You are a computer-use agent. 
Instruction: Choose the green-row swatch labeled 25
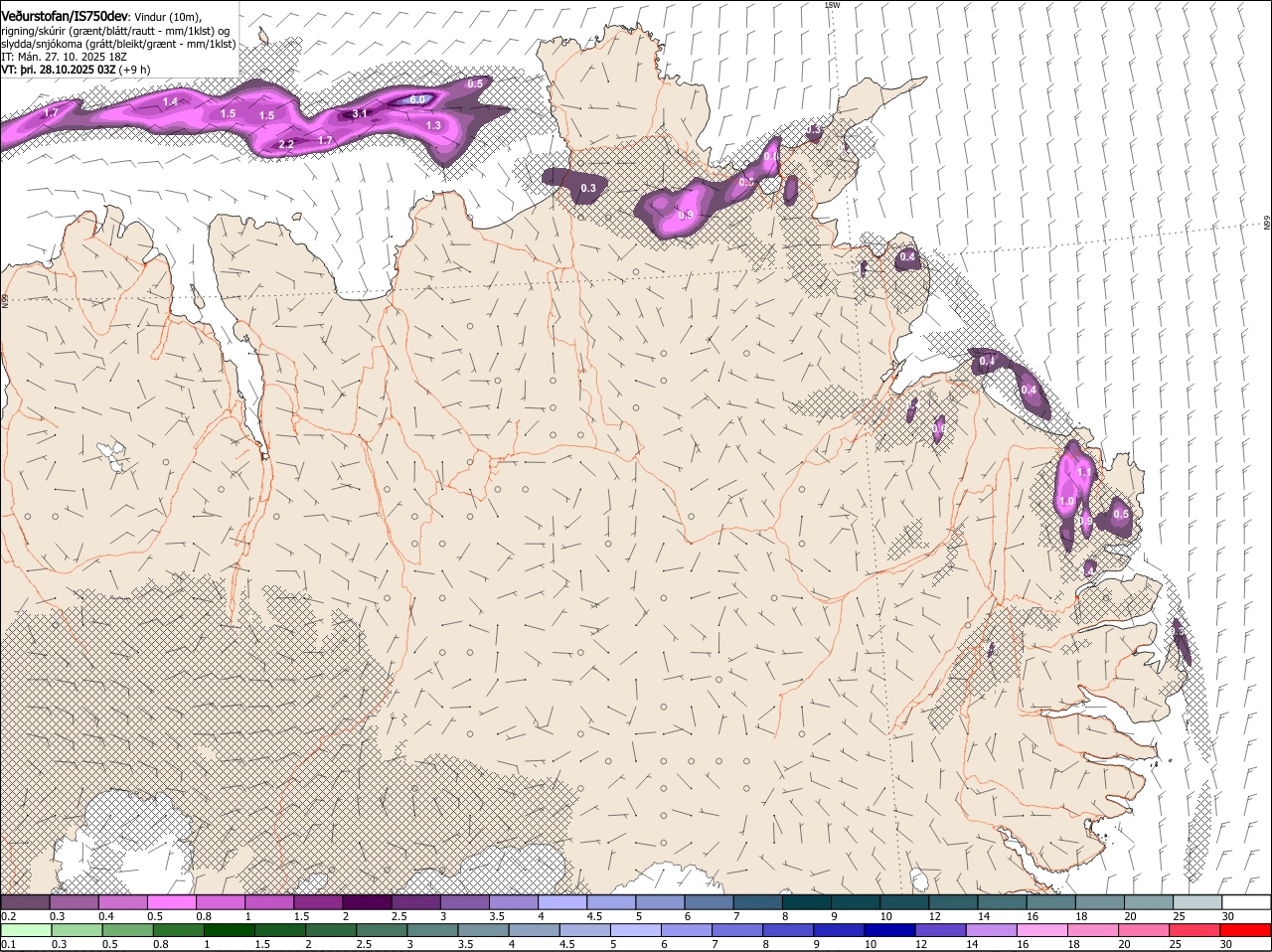click(1195, 931)
